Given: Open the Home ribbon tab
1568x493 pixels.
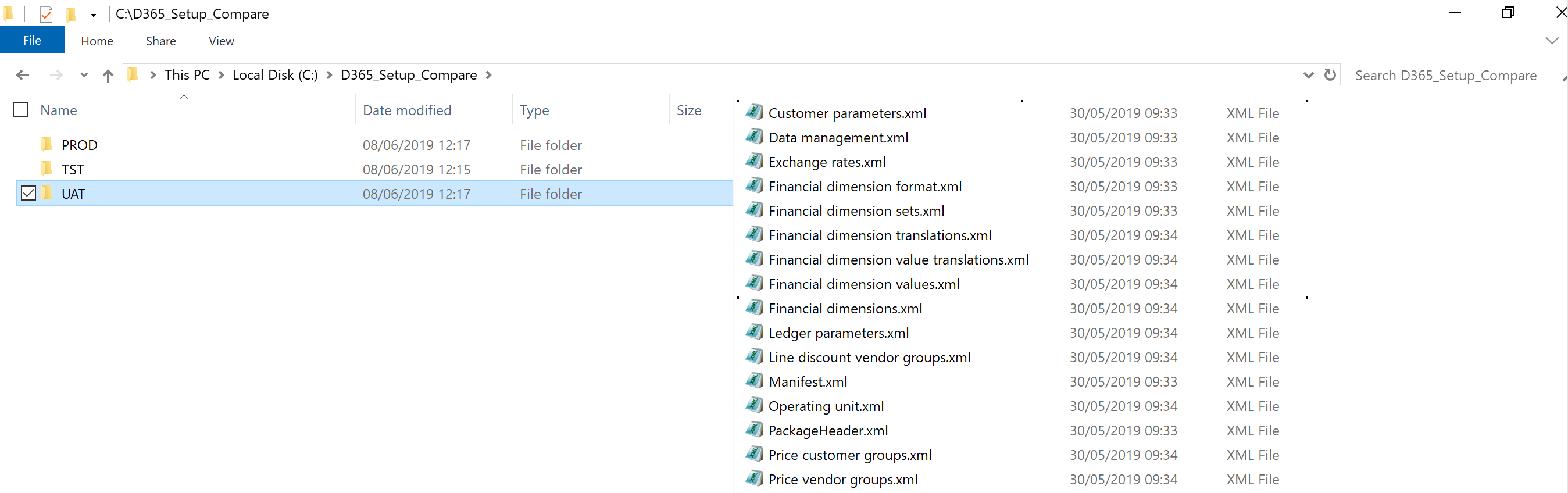Looking at the screenshot, I should (97, 41).
